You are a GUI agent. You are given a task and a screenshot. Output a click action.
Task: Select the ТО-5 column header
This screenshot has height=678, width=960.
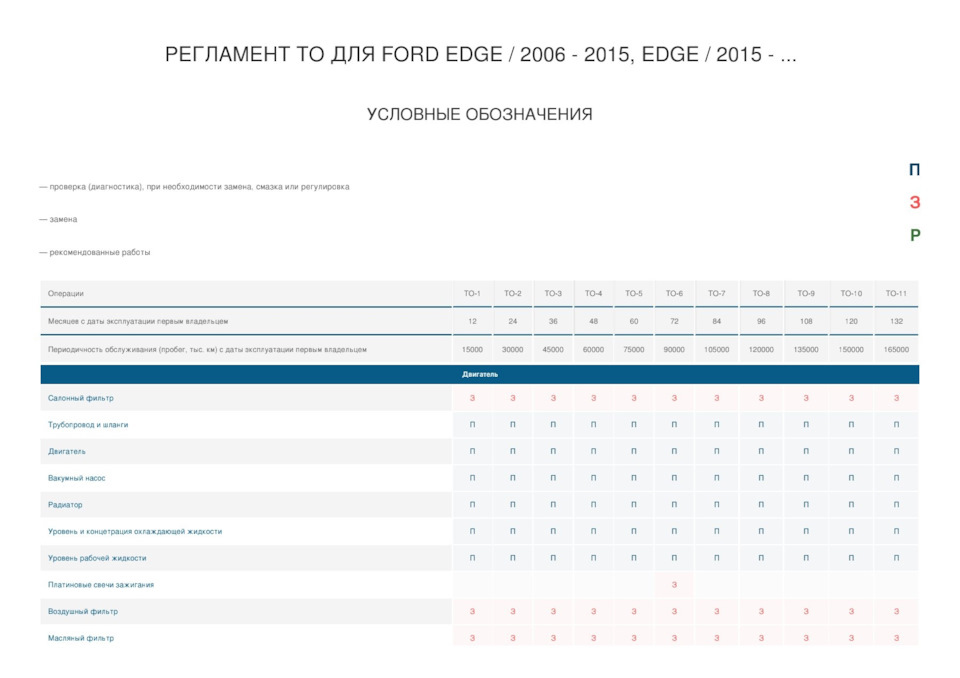tap(634, 293)
